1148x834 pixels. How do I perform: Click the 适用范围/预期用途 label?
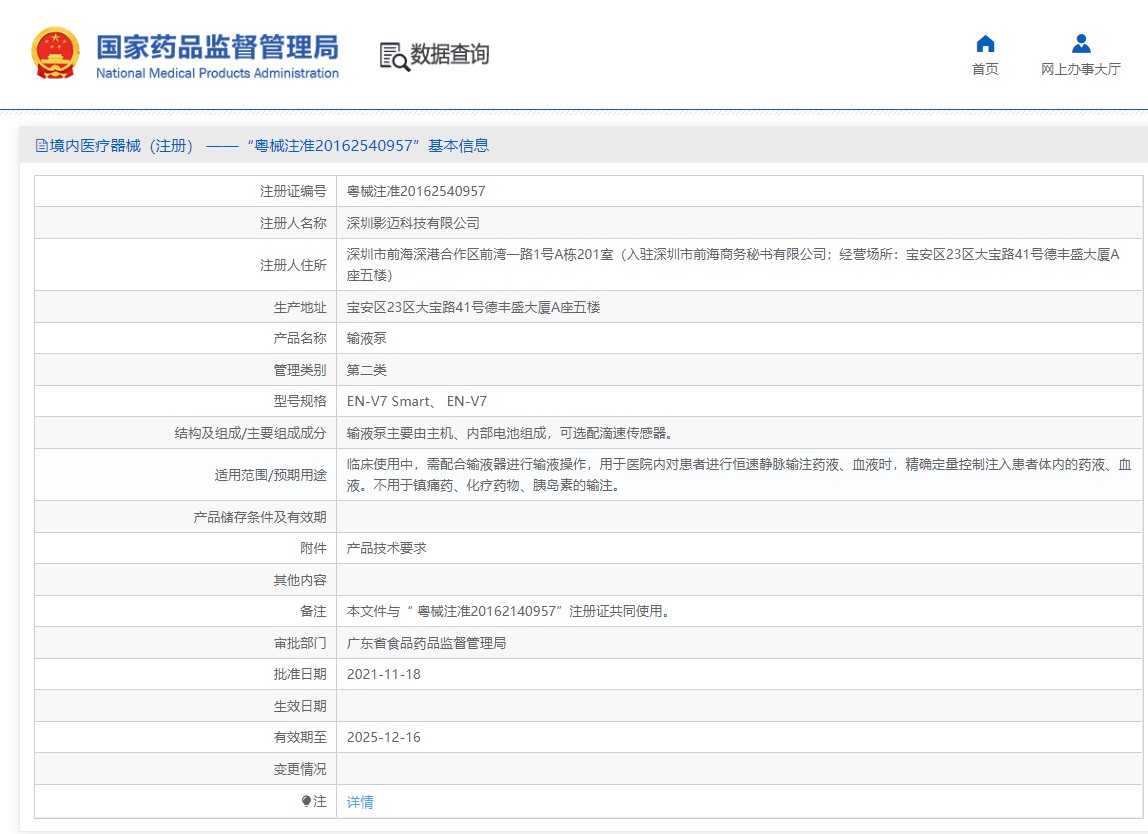[x=270, y=475]
